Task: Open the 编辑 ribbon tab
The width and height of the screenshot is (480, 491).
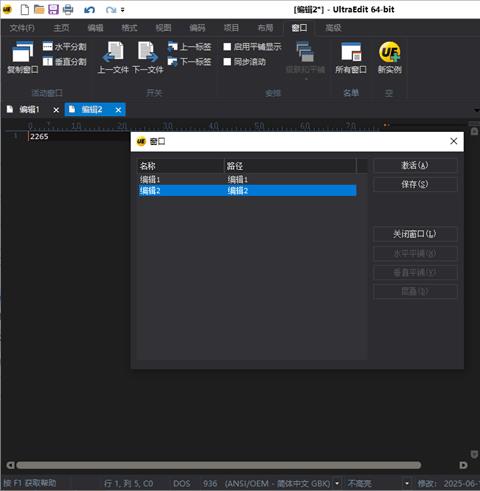Action: click(95, 28)
